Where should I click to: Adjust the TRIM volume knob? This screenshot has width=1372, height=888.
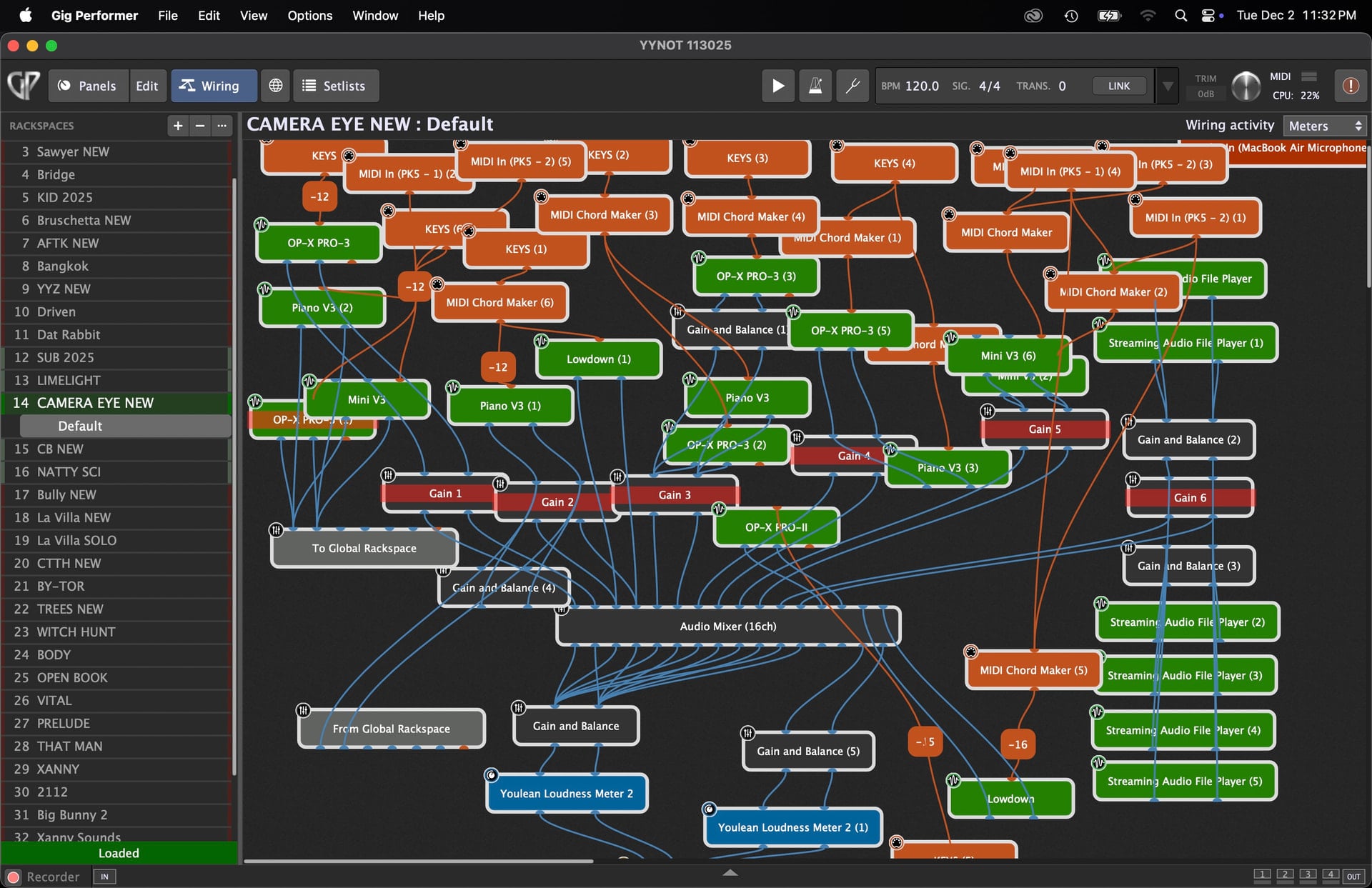(x=1246, y=86)
